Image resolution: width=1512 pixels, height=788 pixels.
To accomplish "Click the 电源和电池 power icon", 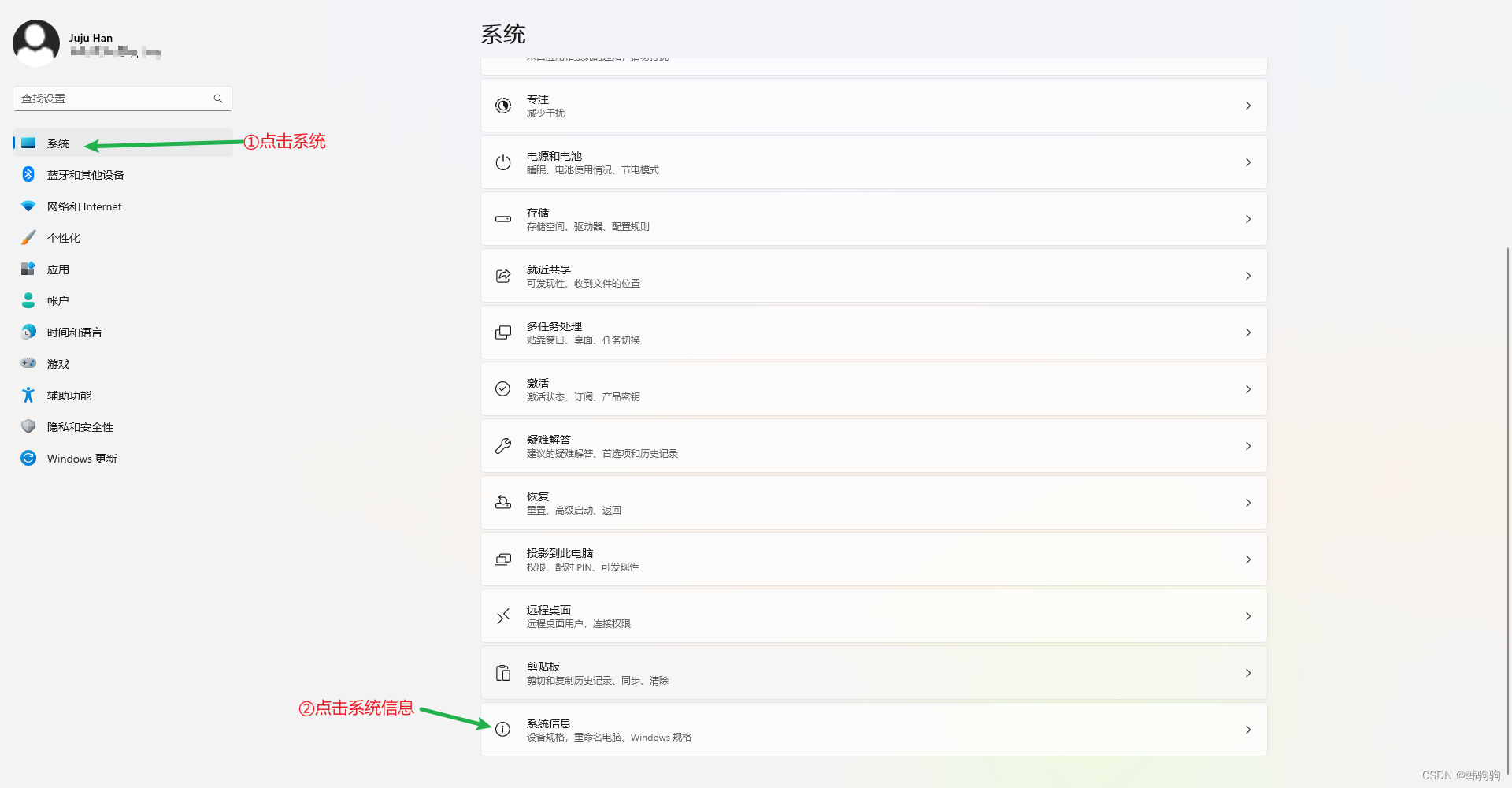I will (x=503, y=162).
